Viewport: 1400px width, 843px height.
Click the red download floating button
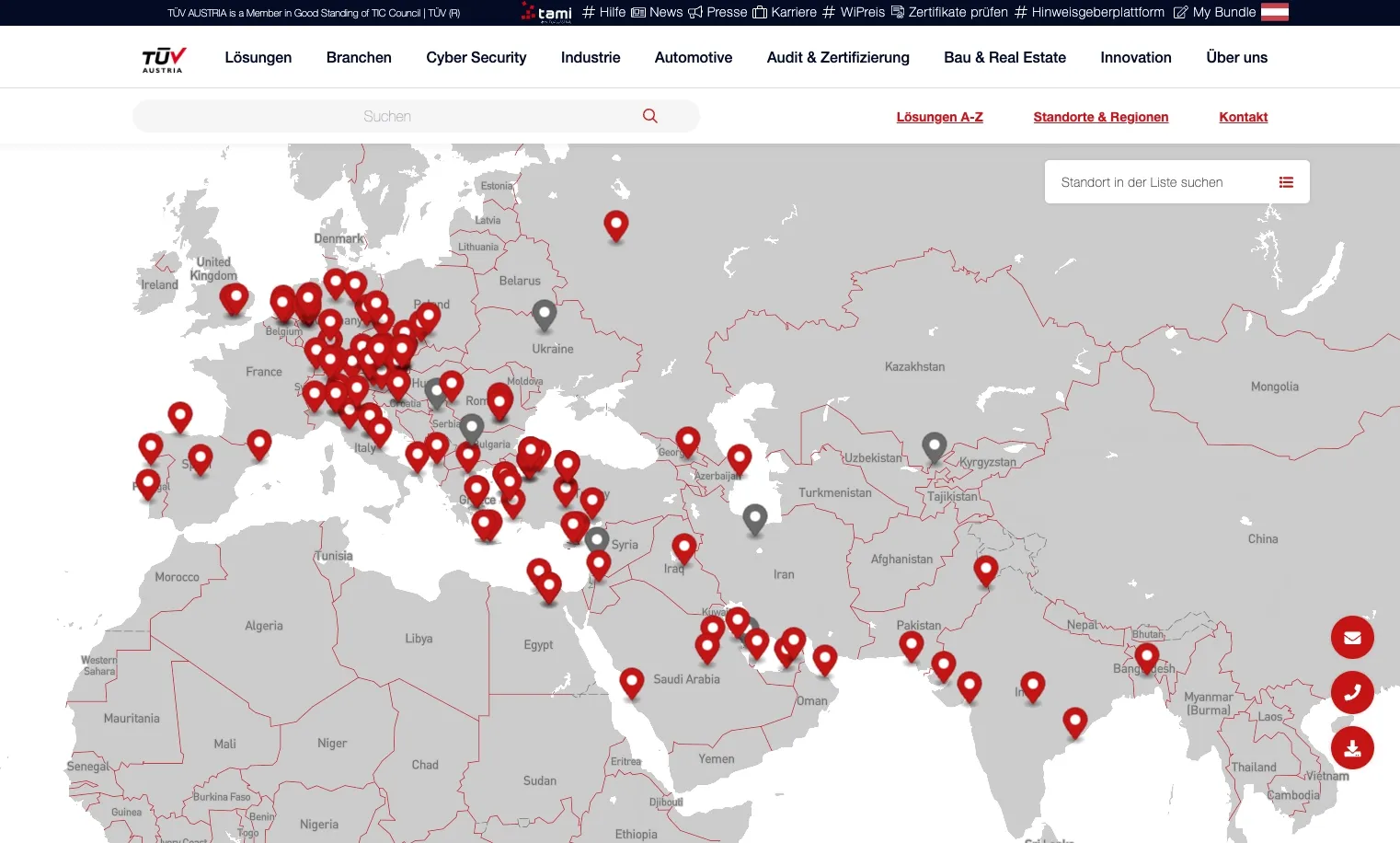point(1352,748)
